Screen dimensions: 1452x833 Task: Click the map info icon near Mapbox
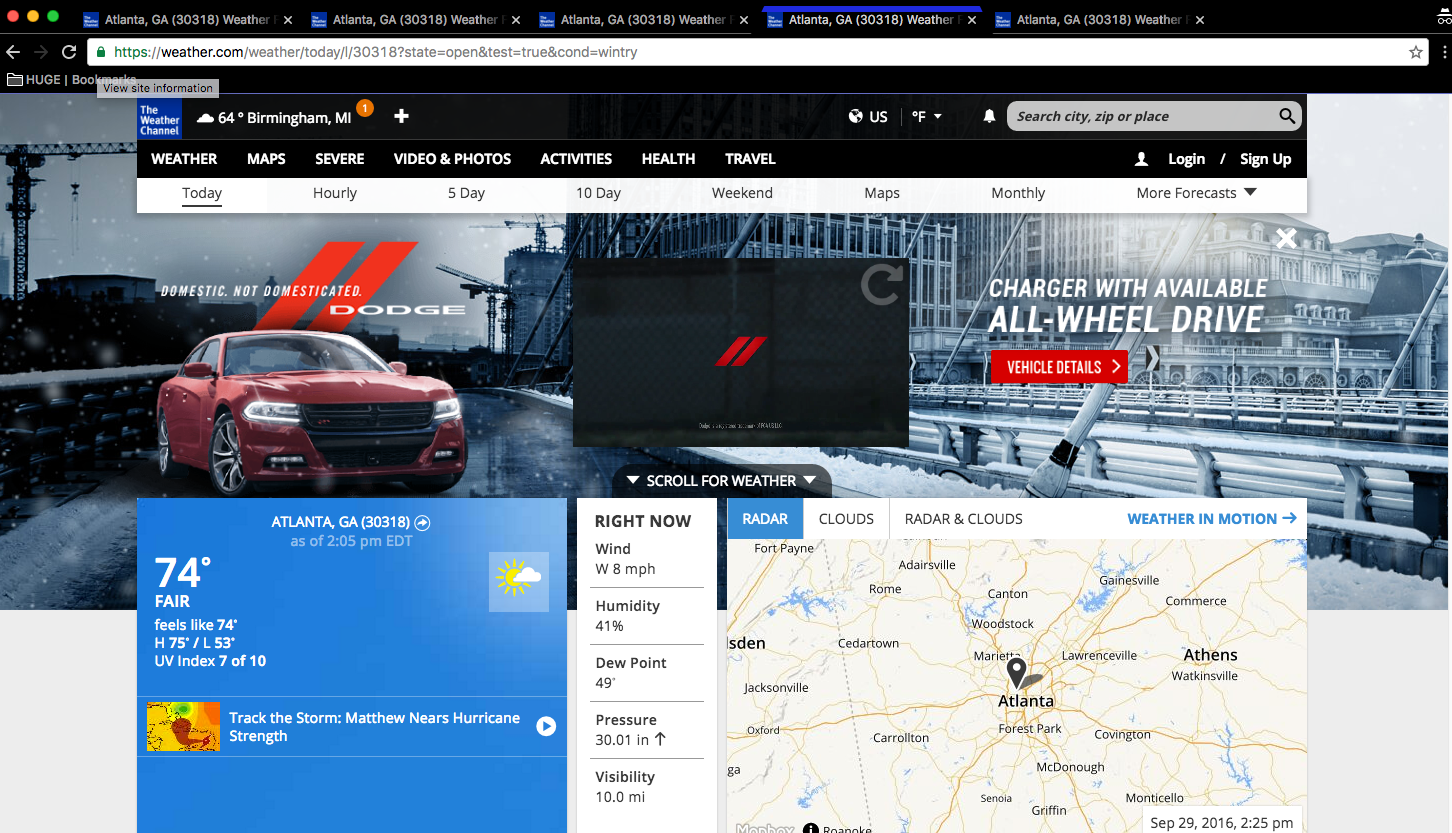811,828
